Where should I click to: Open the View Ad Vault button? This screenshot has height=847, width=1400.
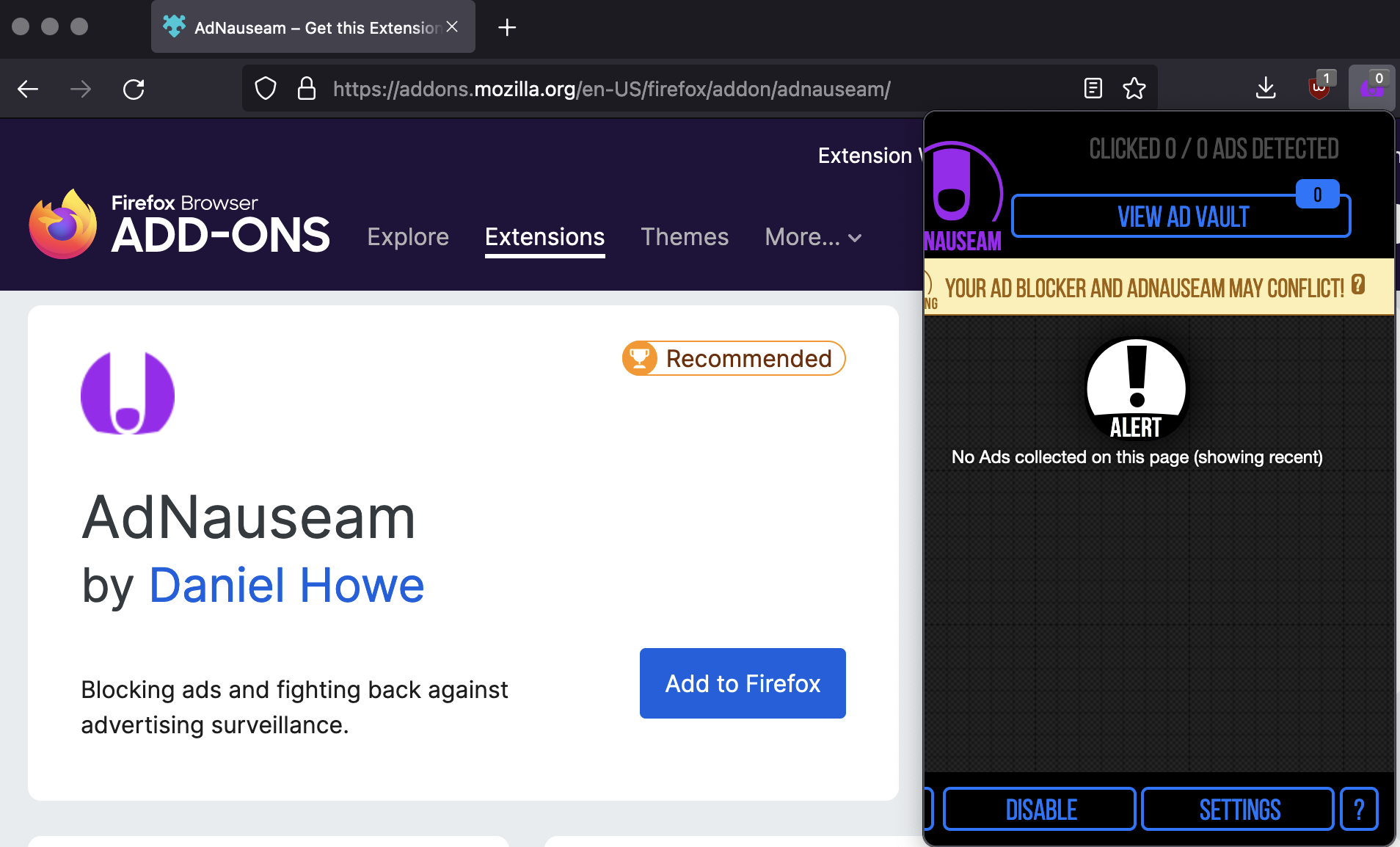coord(1181,217)
